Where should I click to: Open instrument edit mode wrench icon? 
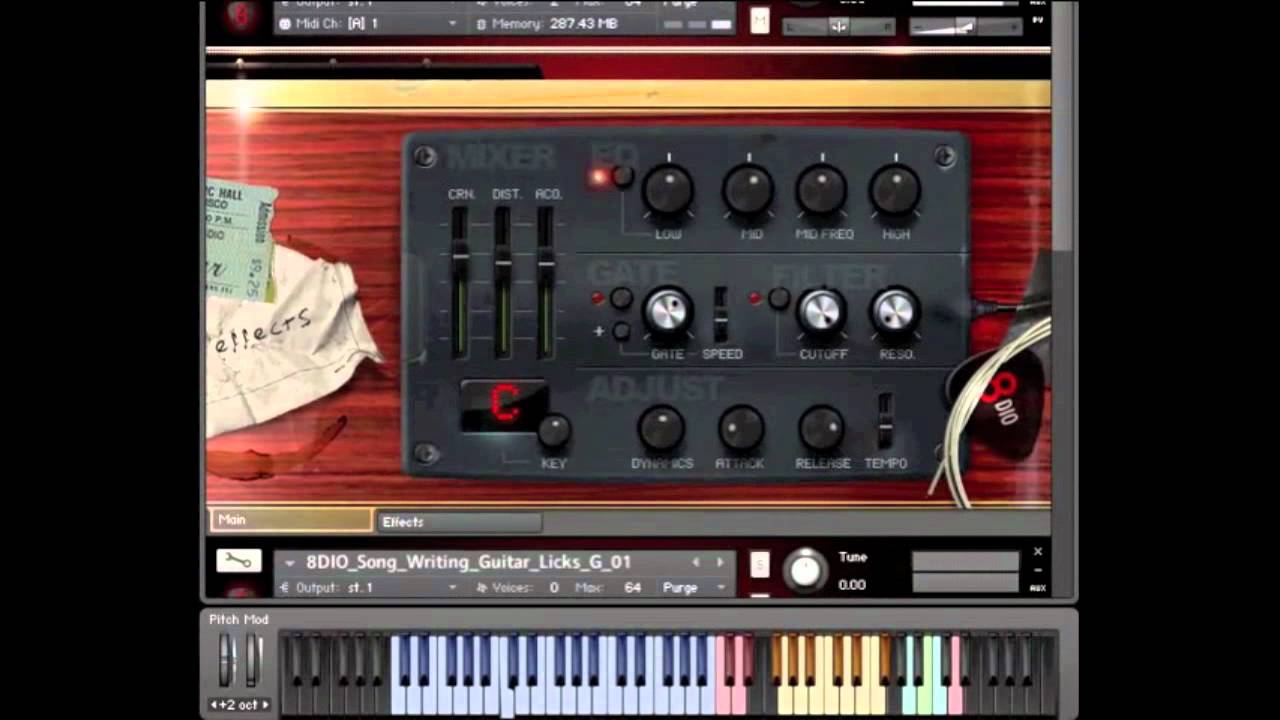pyautogui.click(x=238, y=561)
